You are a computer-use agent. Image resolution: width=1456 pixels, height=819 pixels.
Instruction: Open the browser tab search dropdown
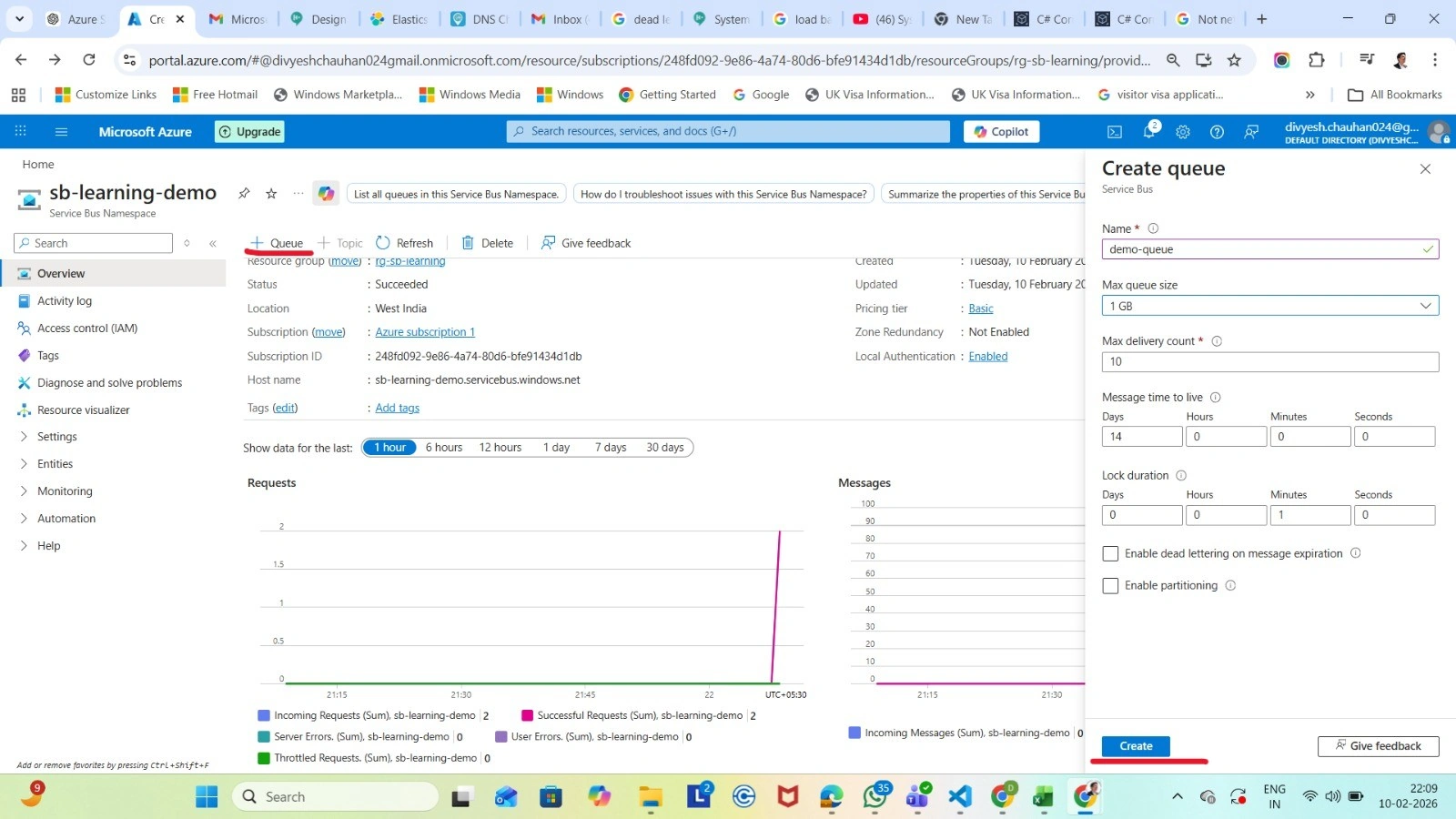[x=19, y=18]
